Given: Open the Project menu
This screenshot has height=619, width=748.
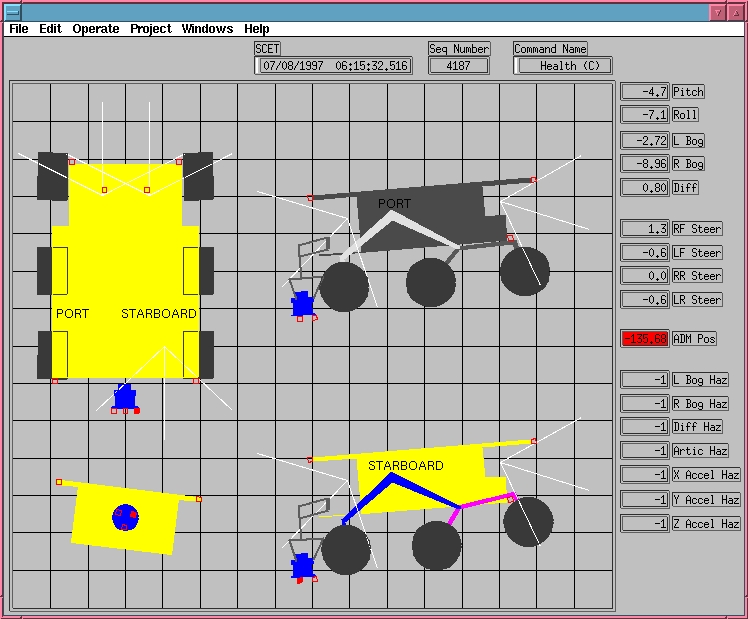Looking at the screenshot, I should (x=151, y=29).
